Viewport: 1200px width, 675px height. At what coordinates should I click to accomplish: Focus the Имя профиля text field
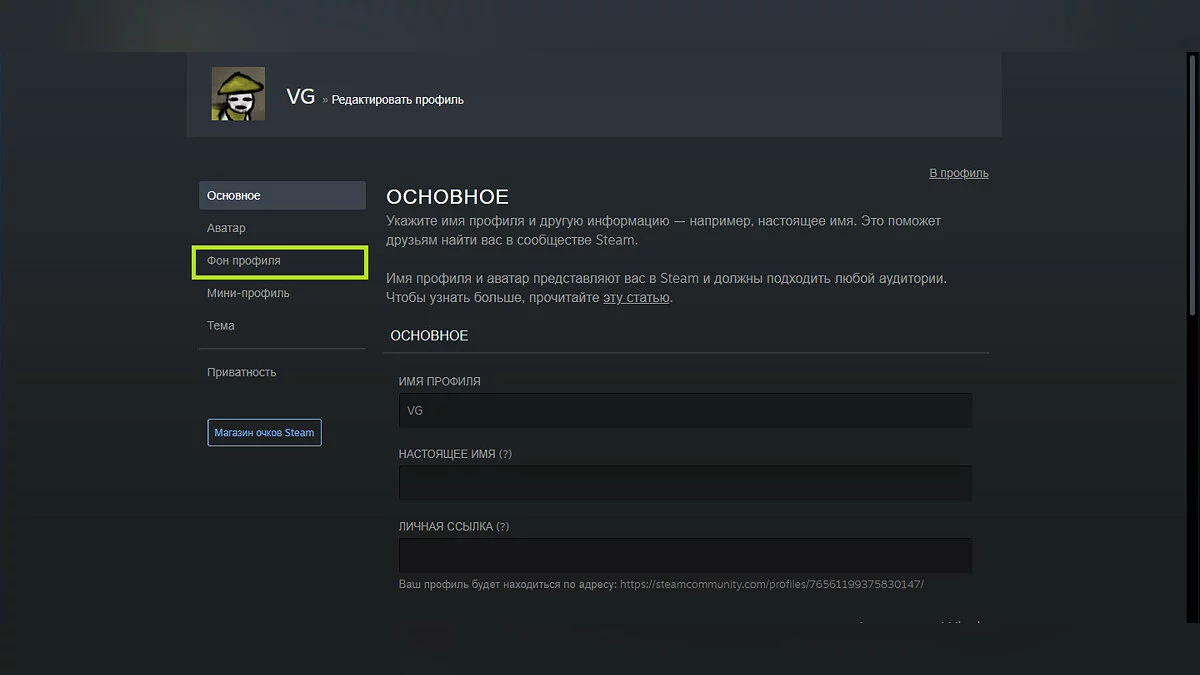(x=685, y=410)
